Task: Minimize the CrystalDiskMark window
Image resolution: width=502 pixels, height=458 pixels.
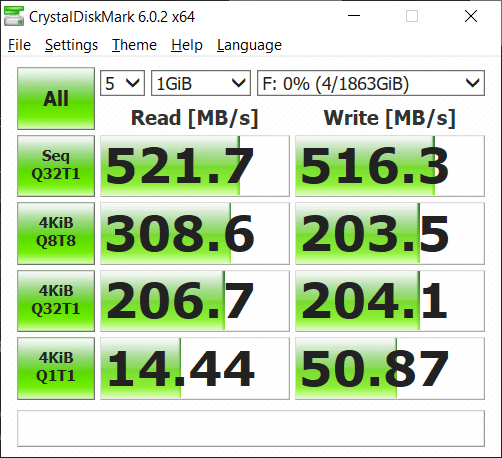Action: (x=354, y=16)
